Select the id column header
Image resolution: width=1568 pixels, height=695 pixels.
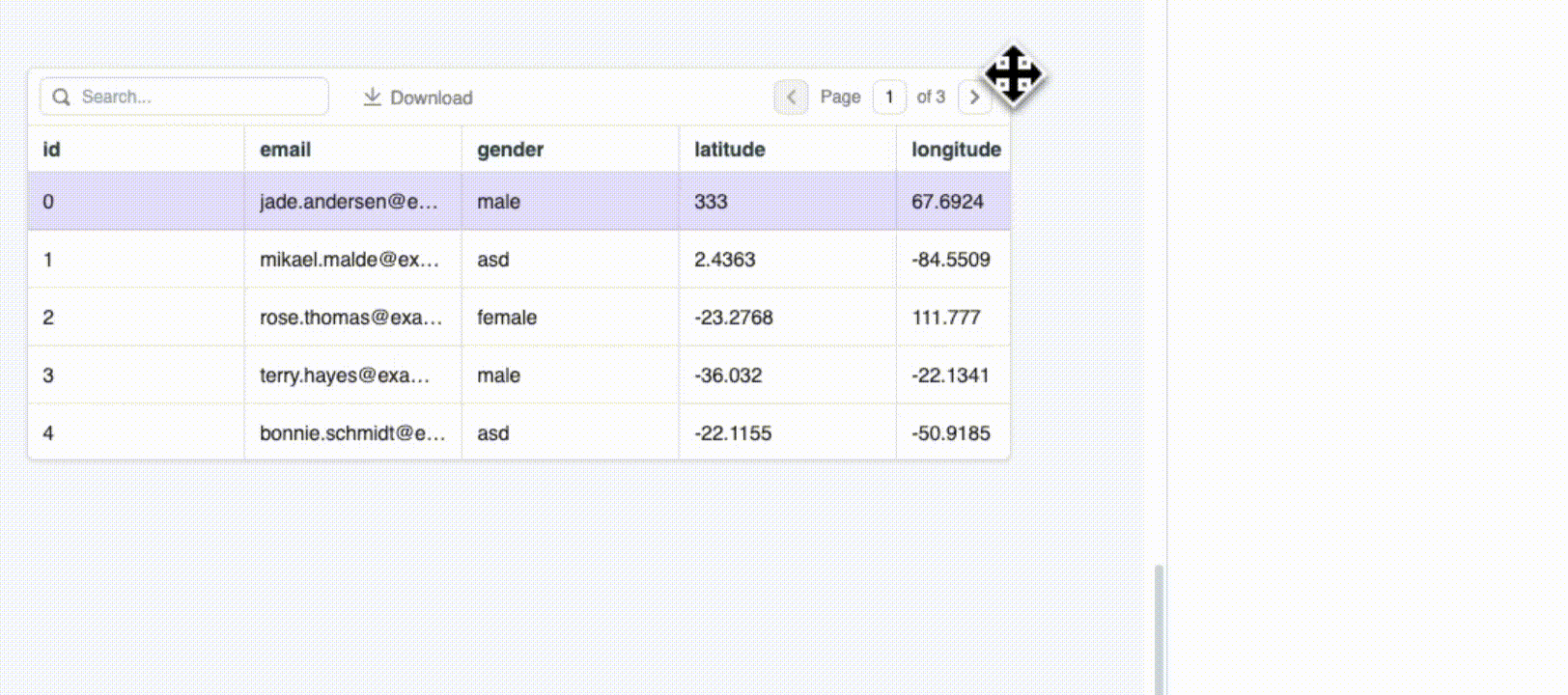(x=52, y=150)
